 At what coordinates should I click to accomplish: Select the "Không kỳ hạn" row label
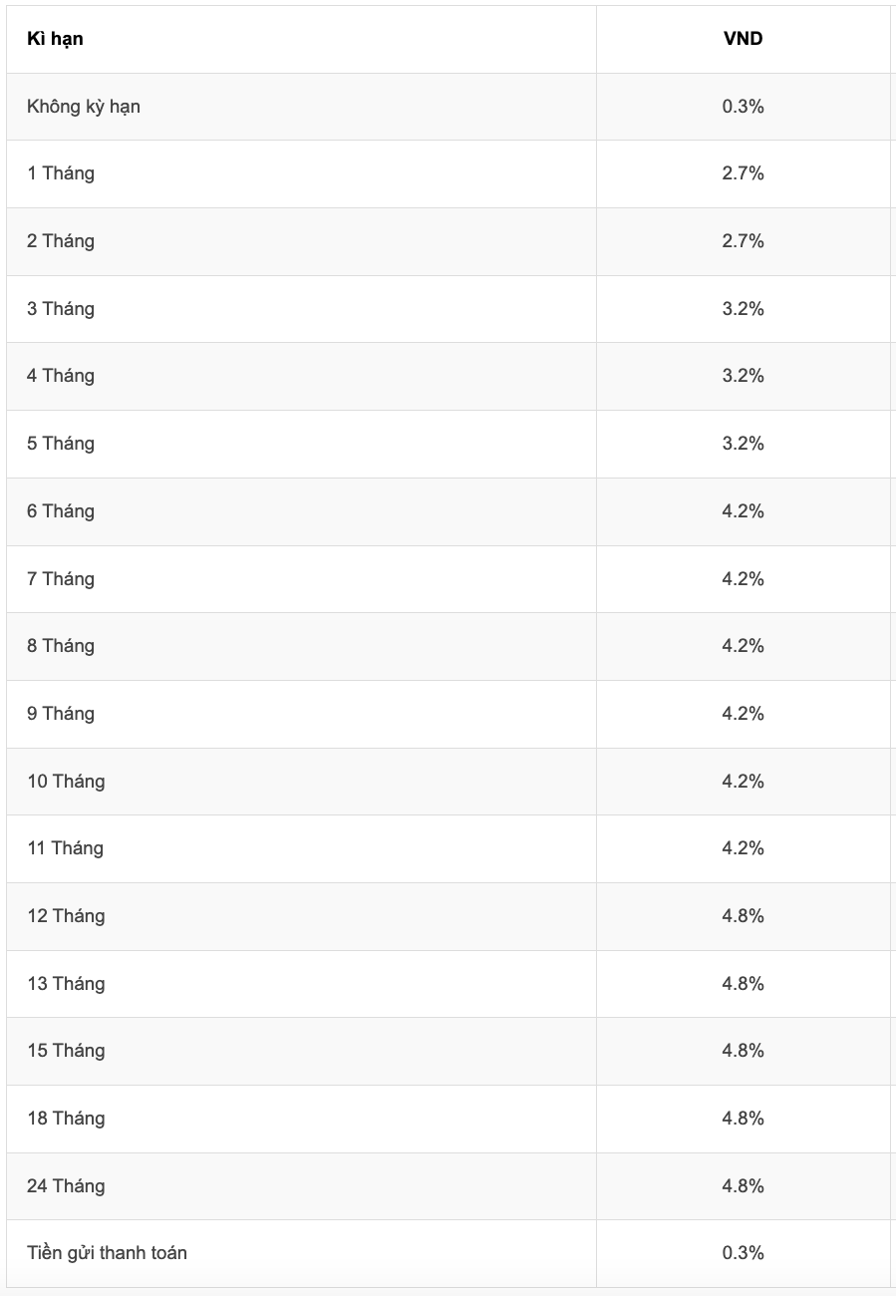[83, 106]
